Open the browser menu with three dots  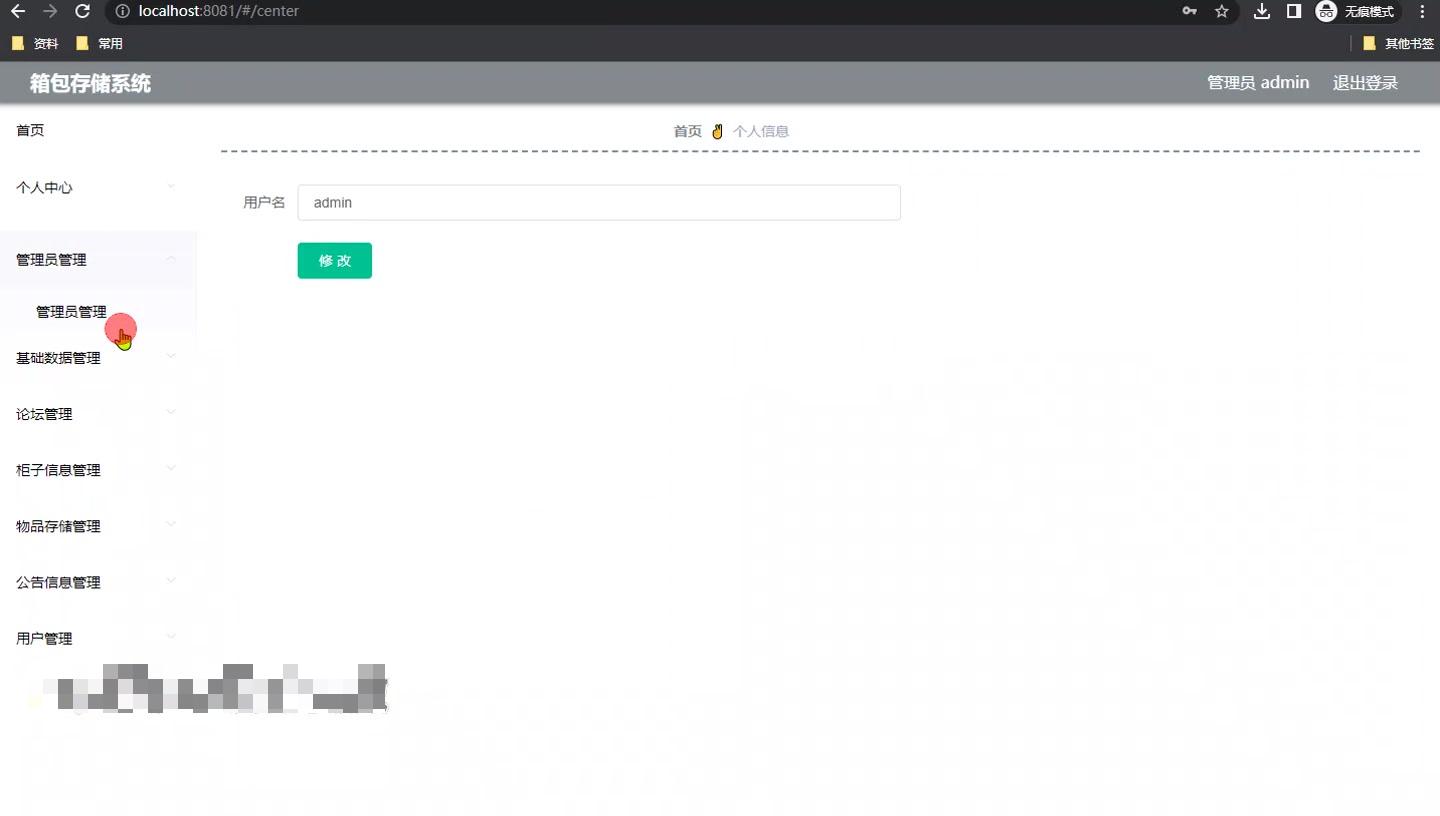pos(1423,11)
